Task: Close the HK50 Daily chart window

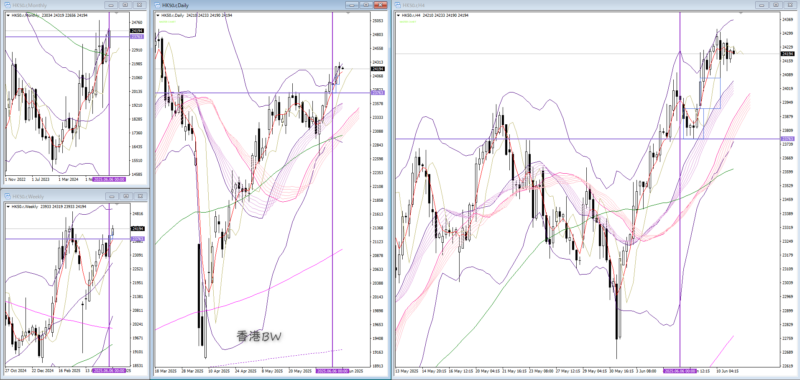Action: [x=380, y=5]
